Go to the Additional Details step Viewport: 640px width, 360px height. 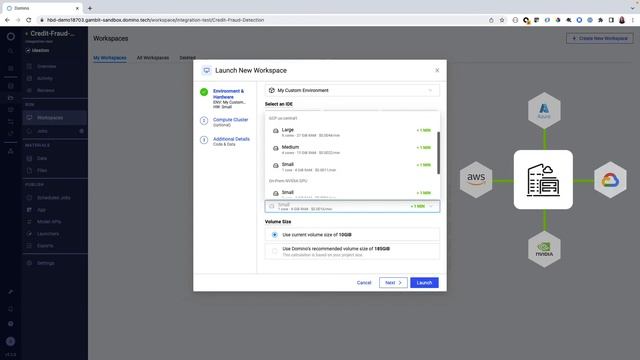tap(231, 139)
